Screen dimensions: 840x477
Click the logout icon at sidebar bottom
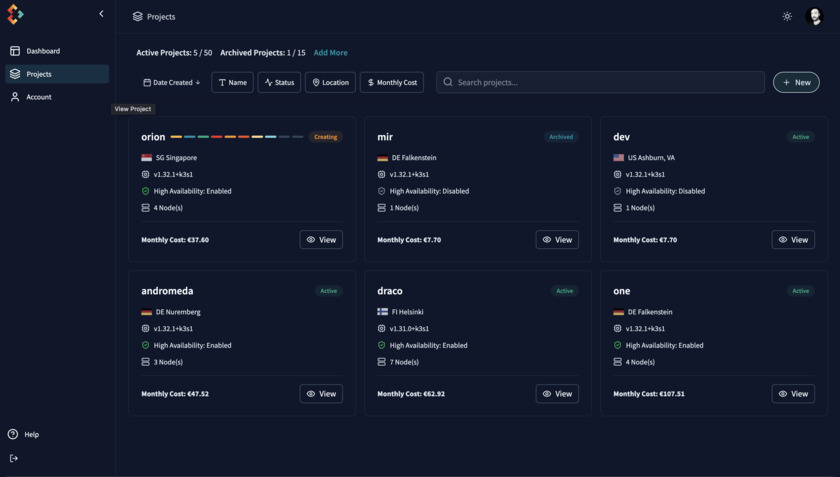point(14,458)
